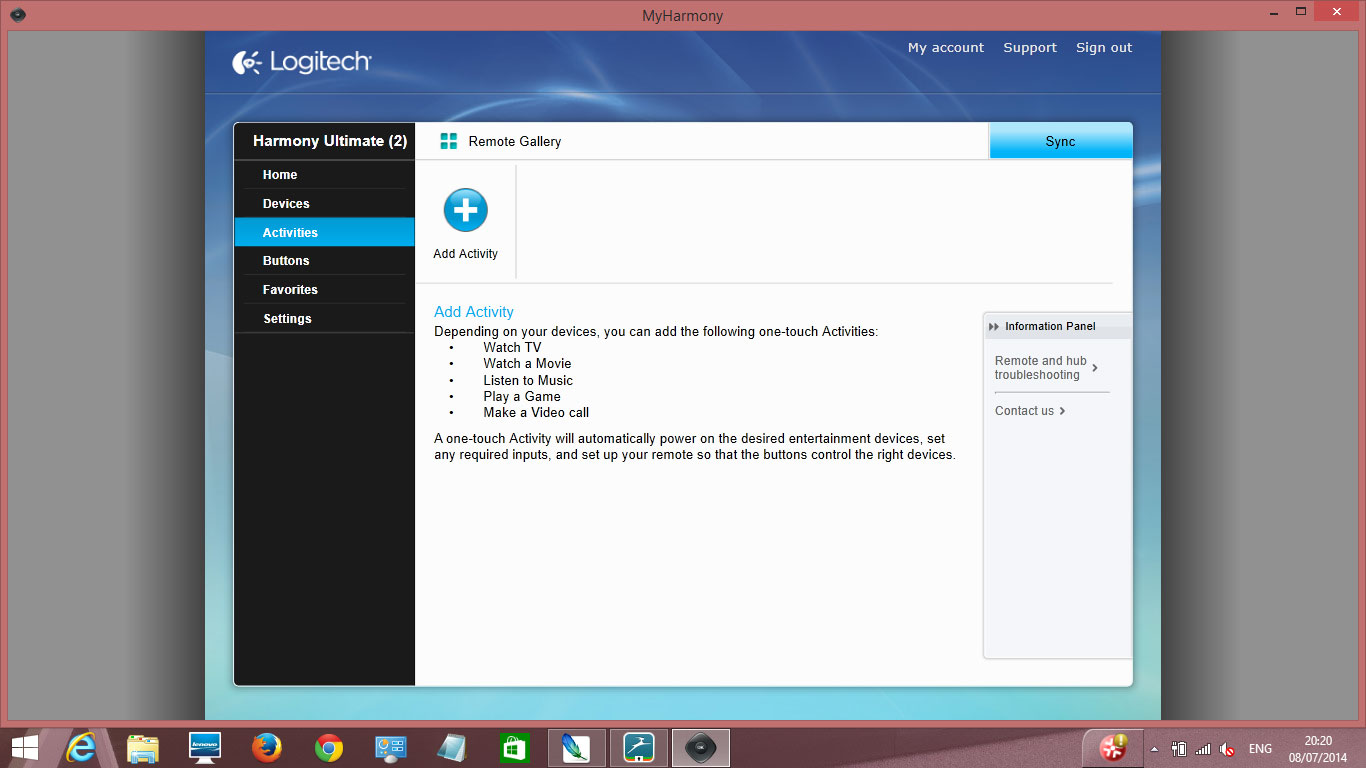The image size is (1366, 768).
Task: Click Sign out
Action: [1104, 47]
